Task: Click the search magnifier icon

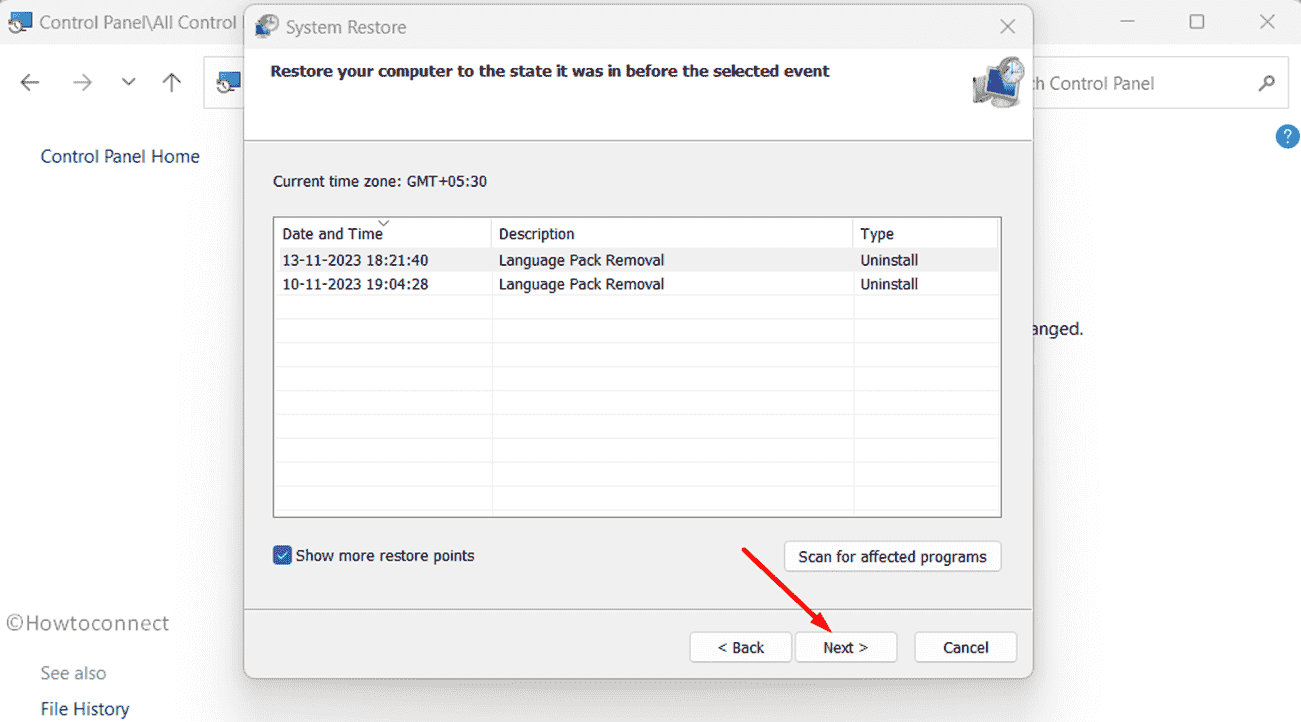Action: point(1266,84)
